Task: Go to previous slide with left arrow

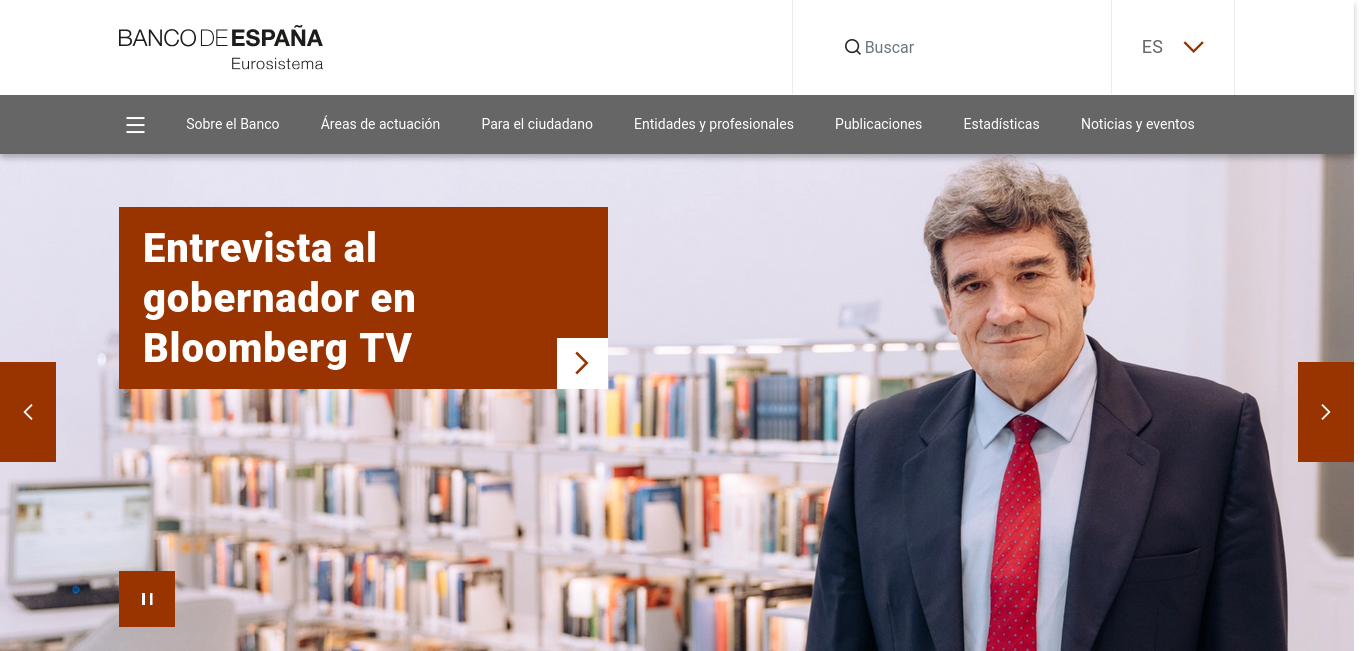Action: tap(28, 412)
